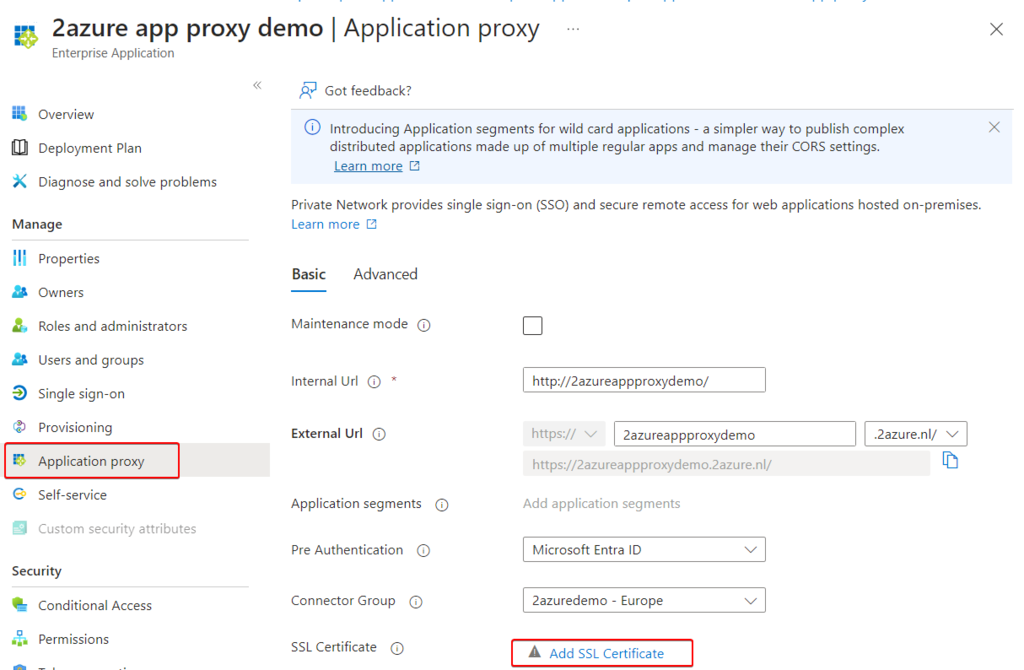Select Application proxy menu item
The image size is (1024, 670).
(91, 461)
